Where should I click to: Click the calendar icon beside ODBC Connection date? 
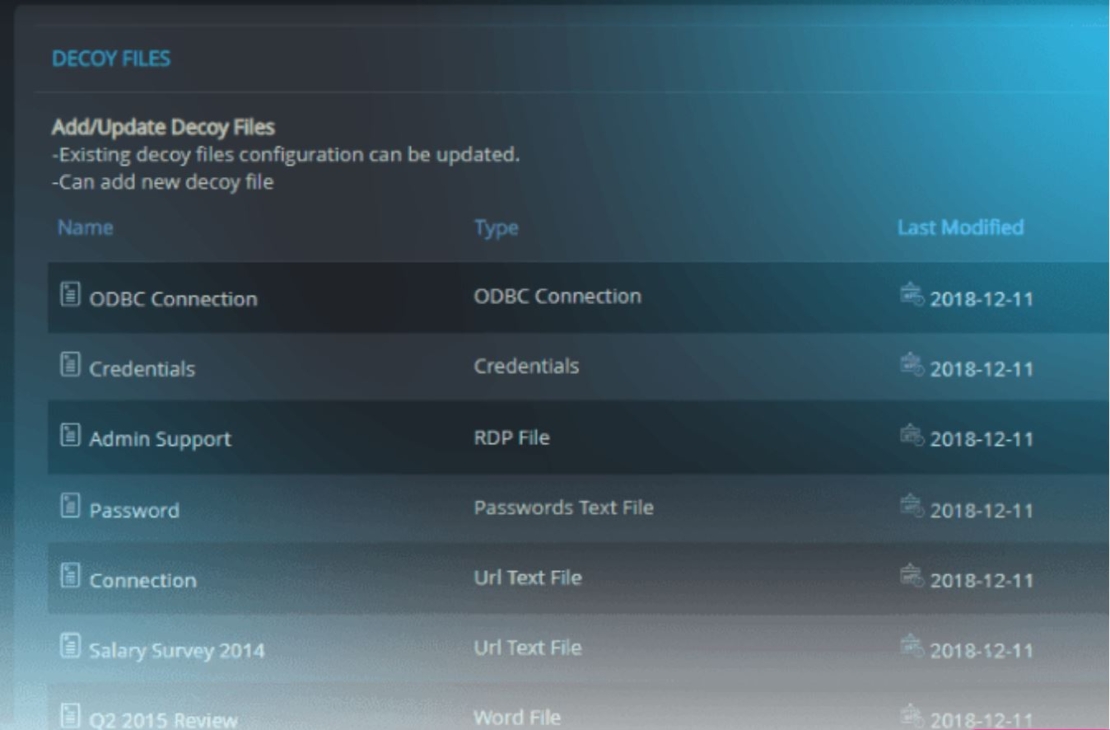[x=915, y=294]
